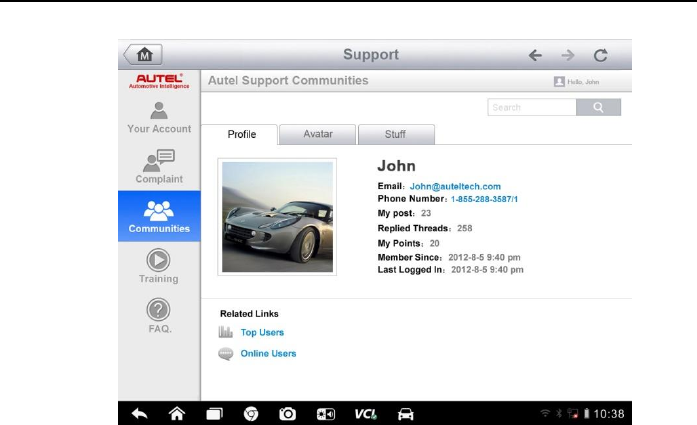Select the Communities sidebar item
Image resolution: width=697 pixels, height=425 pixels.
tap(159, 217)
